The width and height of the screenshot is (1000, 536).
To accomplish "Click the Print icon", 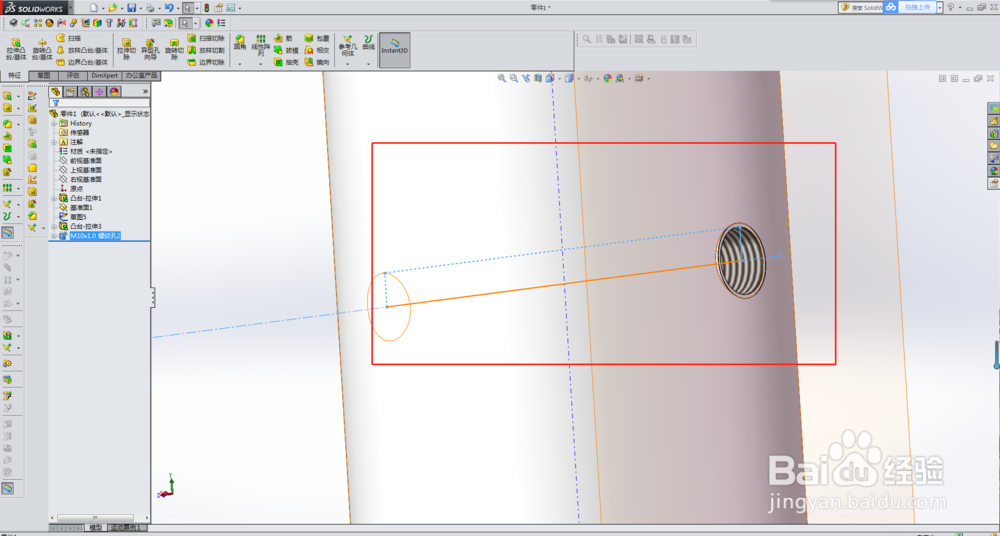I will tap(149, 8).
